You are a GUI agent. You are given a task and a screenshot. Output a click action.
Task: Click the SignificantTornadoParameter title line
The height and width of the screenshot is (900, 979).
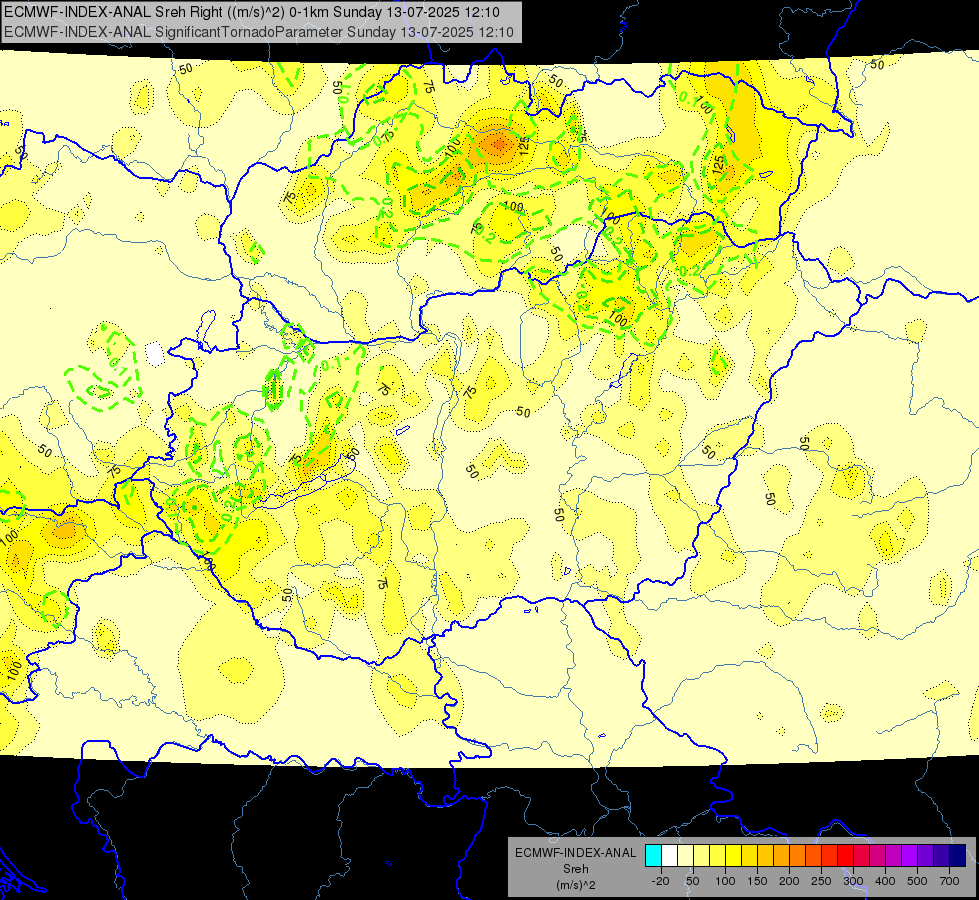[x=258, y=32]
